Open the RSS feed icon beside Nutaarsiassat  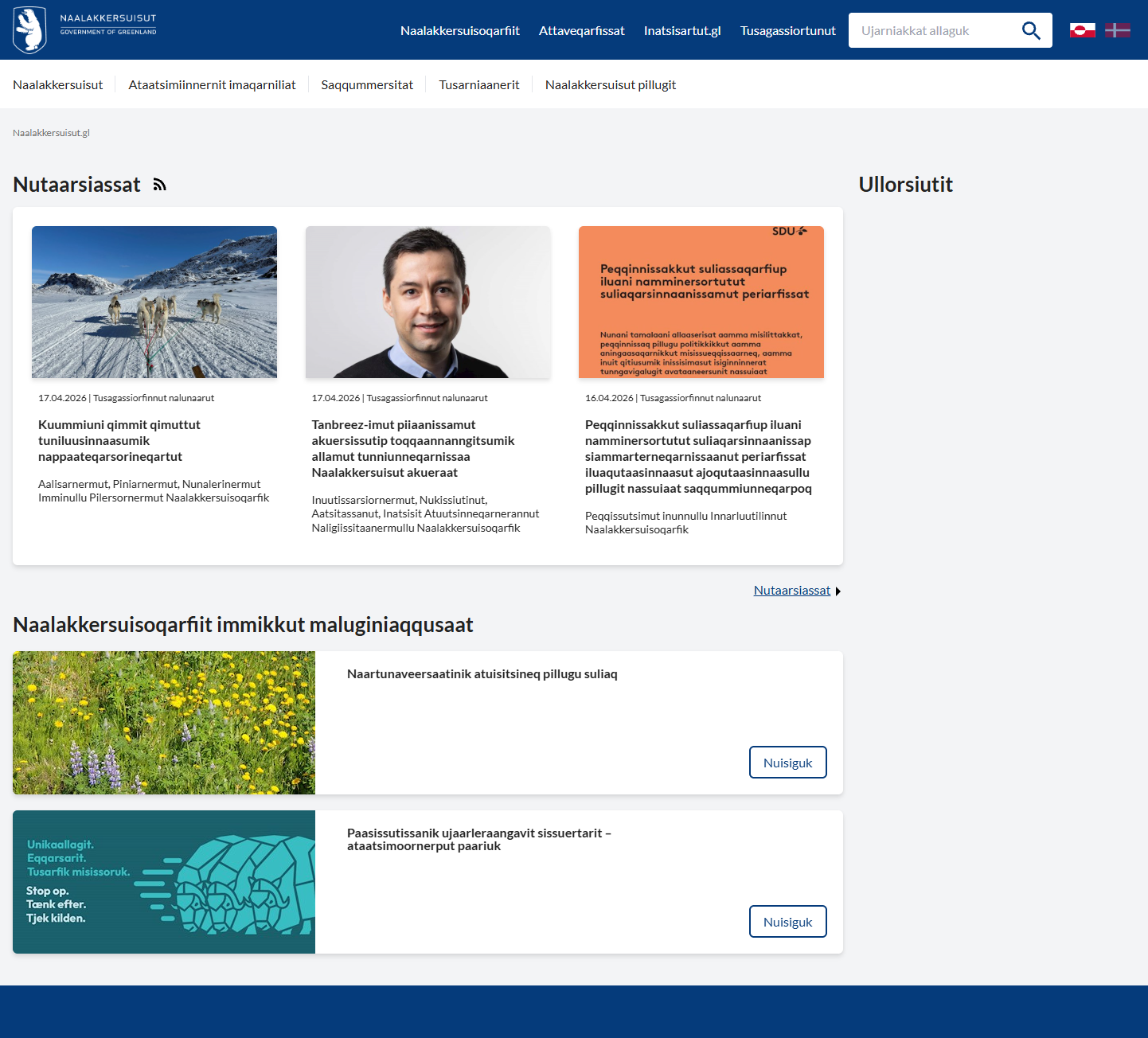tap(160, 185)
